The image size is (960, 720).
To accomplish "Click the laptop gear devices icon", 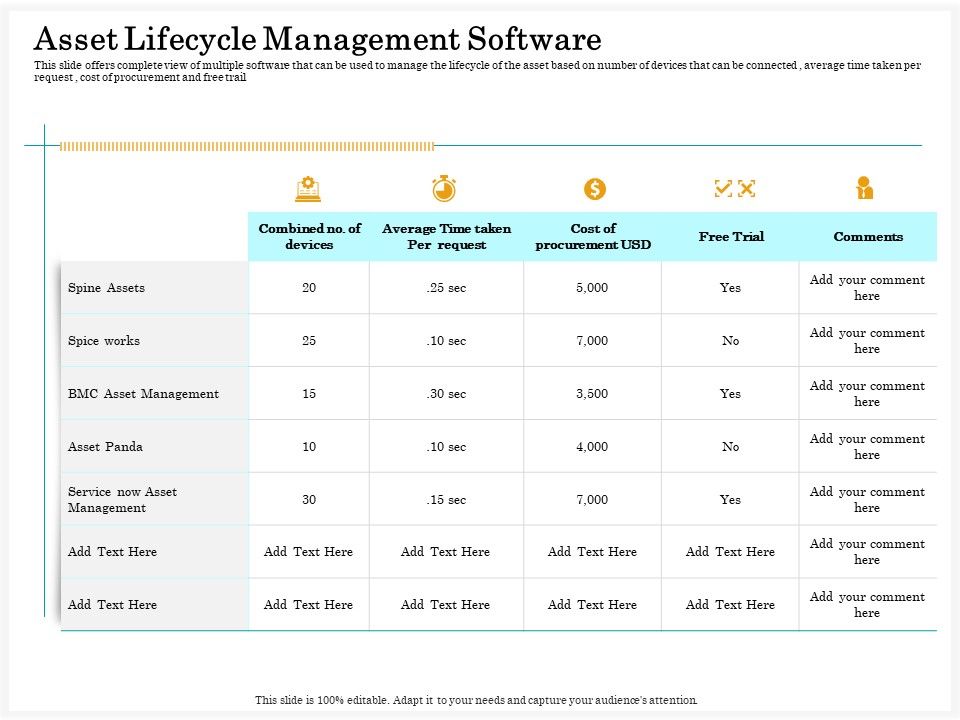I will (x=308, y=189).
